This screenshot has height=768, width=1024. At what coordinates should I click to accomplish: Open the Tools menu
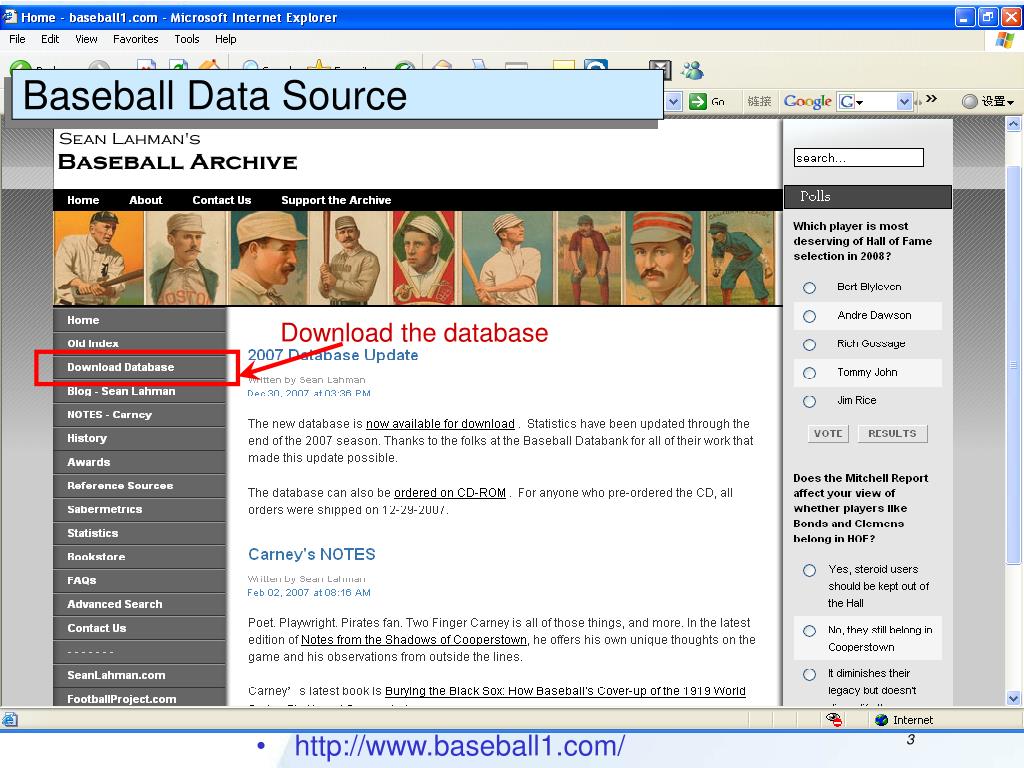tap(187, 39)
